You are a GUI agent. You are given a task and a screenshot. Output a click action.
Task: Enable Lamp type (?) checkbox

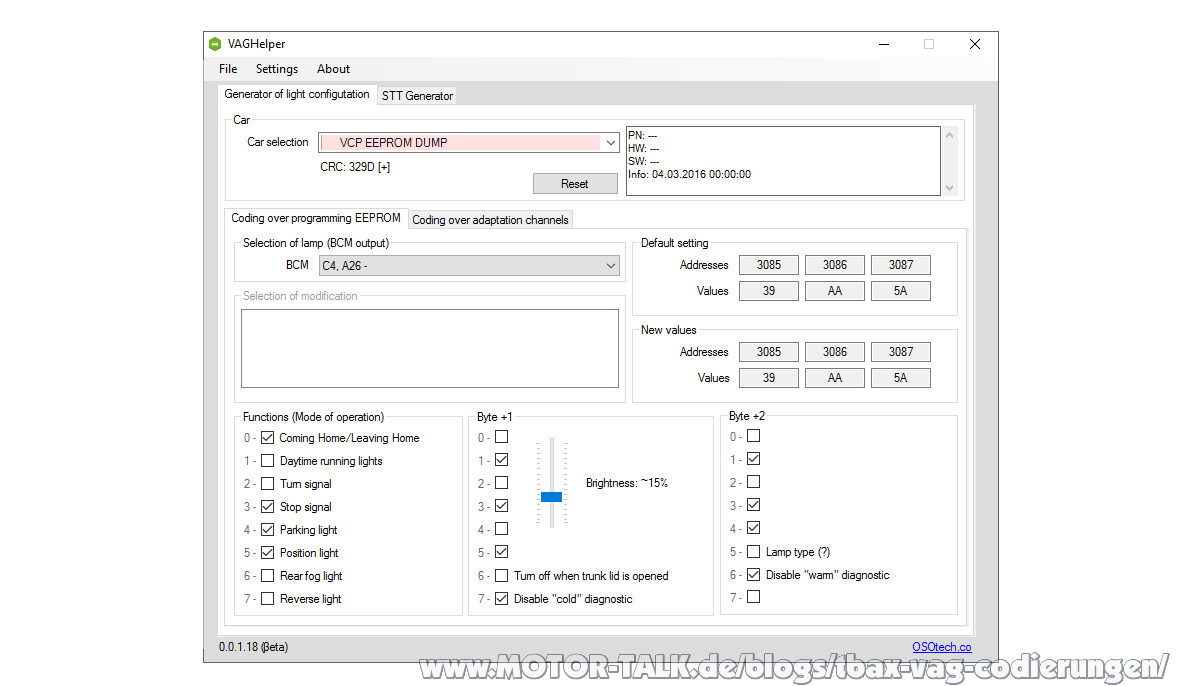click(754, 552)
